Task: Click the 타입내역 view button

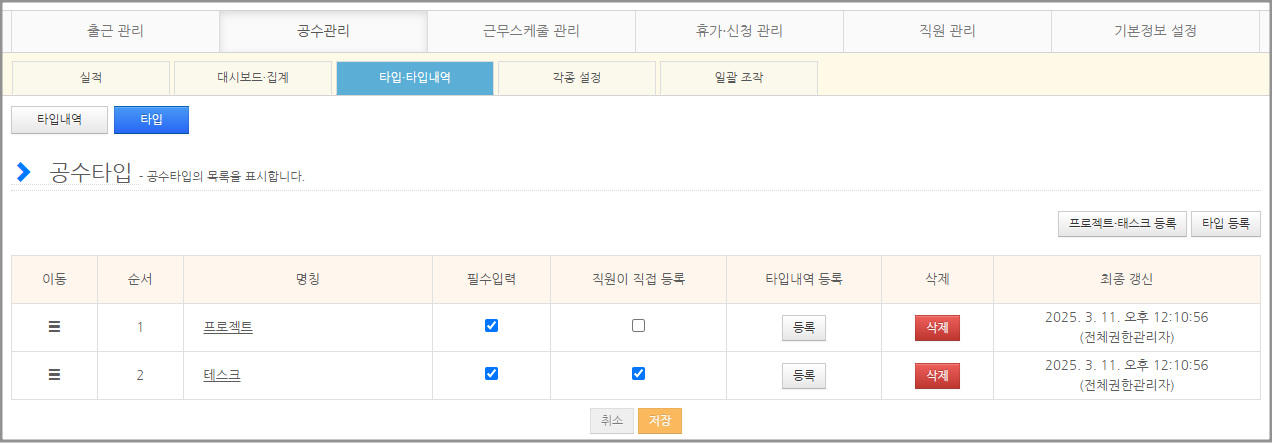Action: coord(59,119)
